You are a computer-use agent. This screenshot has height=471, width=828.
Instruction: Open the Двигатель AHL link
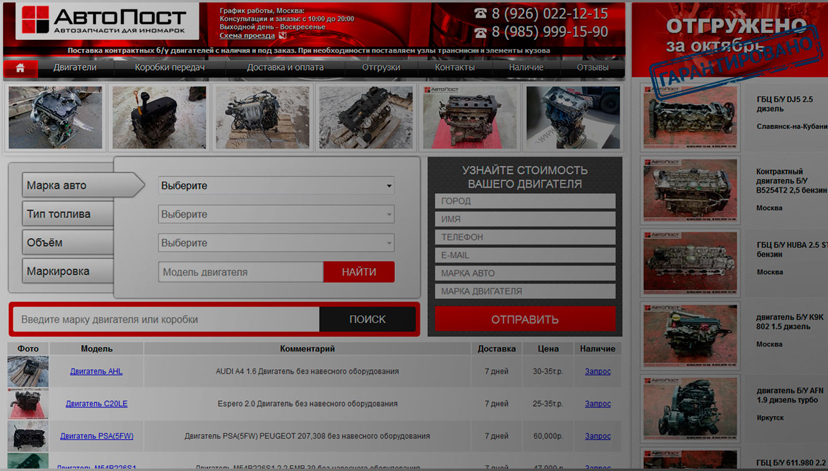96,371
